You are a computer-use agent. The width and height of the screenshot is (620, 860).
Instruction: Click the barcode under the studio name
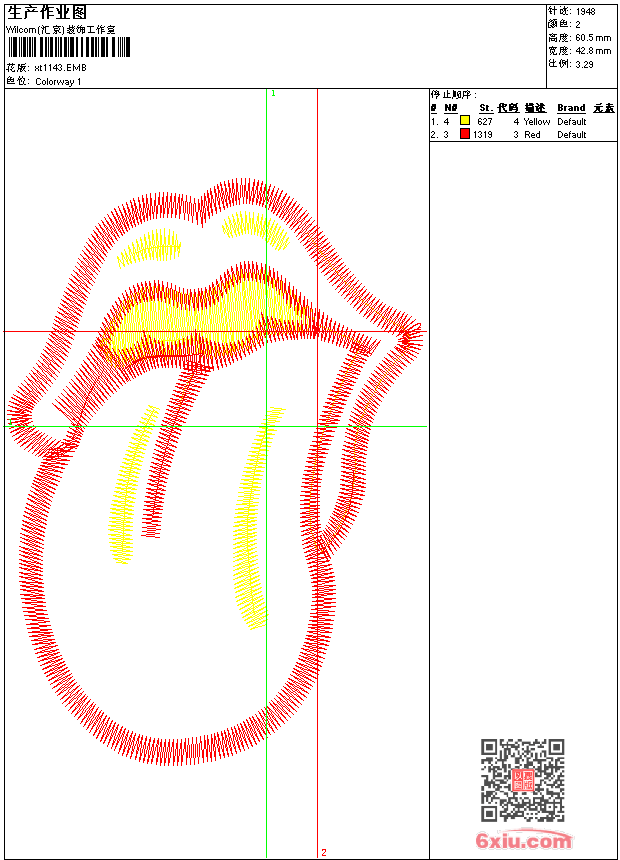click(x=69, y=48)
